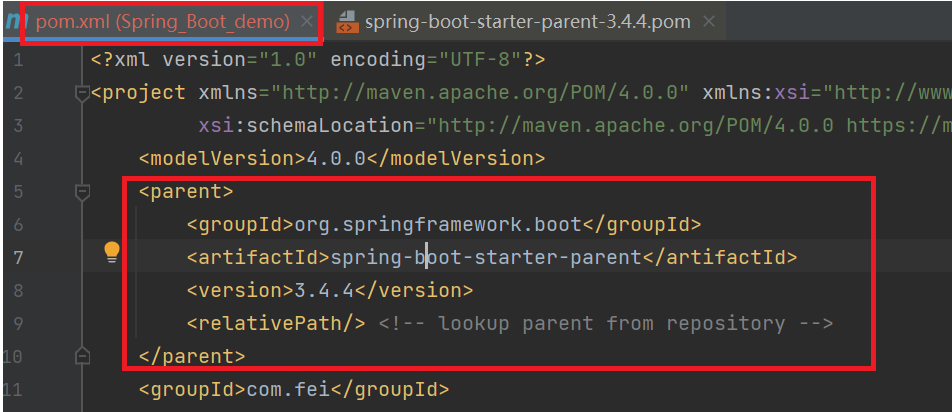
Task: Click line number 4 in gutter
Action: (x=17, y=159)
